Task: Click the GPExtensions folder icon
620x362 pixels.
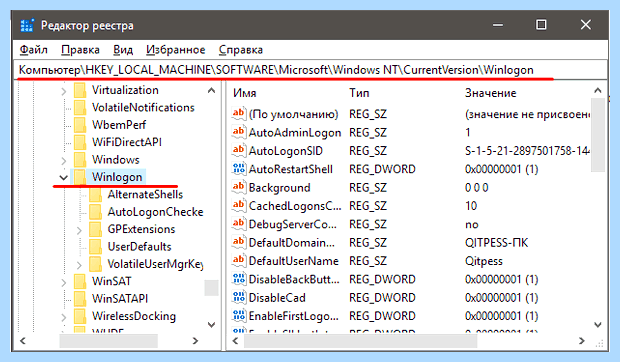Action: [96, 229]
